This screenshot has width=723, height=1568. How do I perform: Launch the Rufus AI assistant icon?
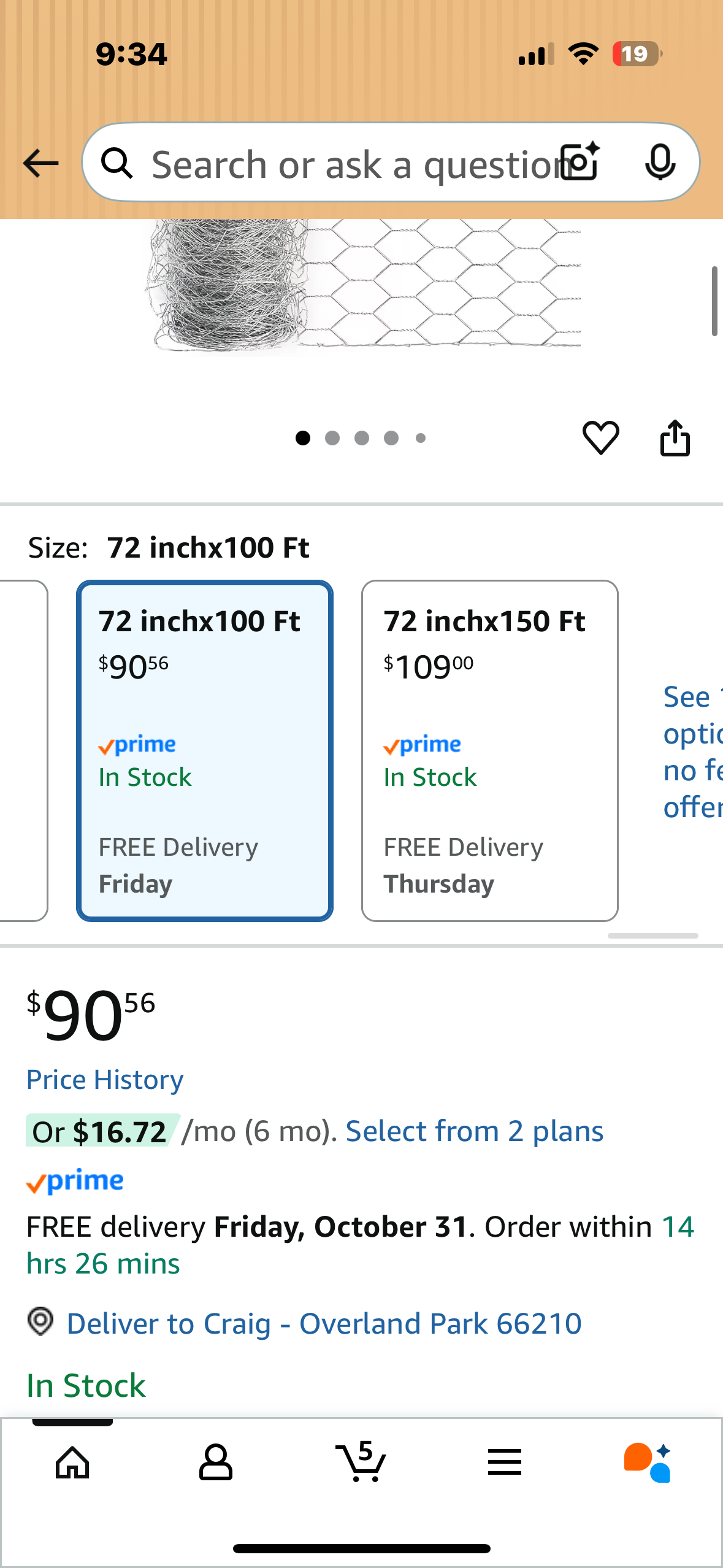pyautogui.click(x=648, y=1462)
